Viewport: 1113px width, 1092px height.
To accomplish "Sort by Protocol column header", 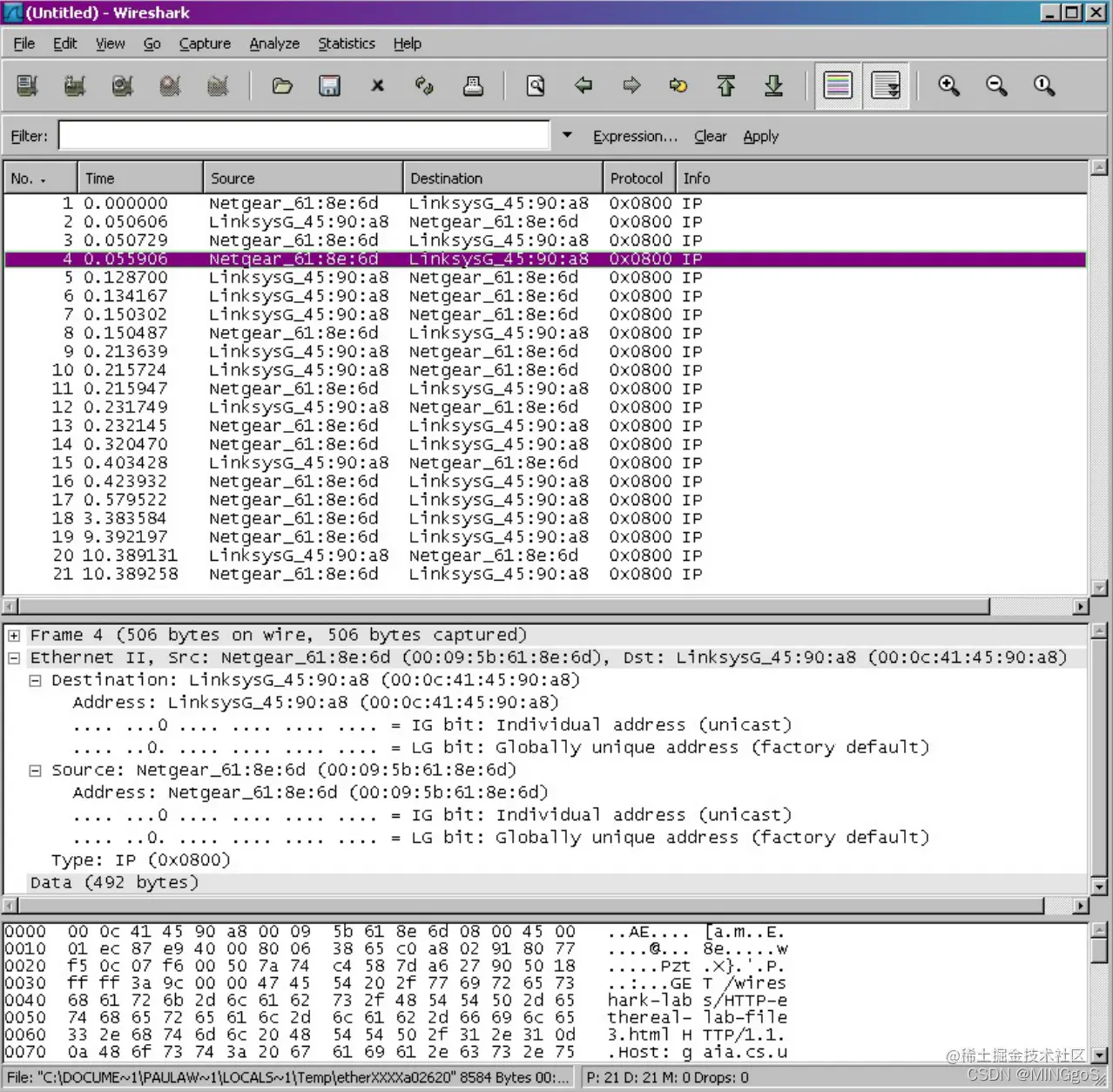I will [x=639, y=178].
